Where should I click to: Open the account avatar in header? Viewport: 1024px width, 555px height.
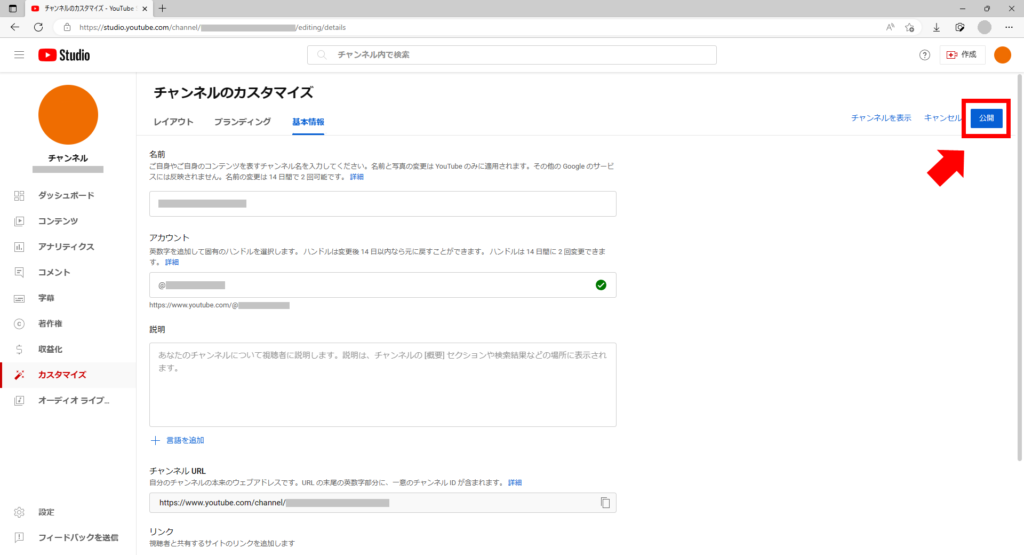point(1002,55)
